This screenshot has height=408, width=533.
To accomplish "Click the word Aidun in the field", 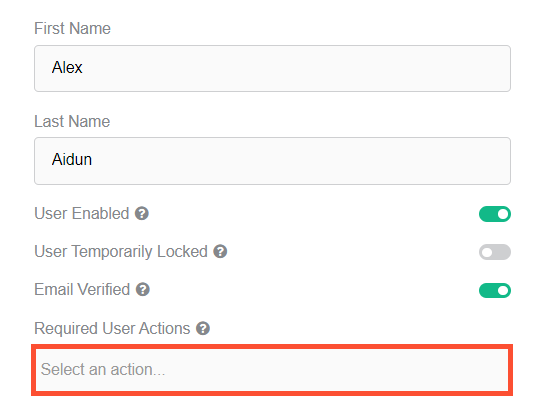I will click(x=72, y=159).
